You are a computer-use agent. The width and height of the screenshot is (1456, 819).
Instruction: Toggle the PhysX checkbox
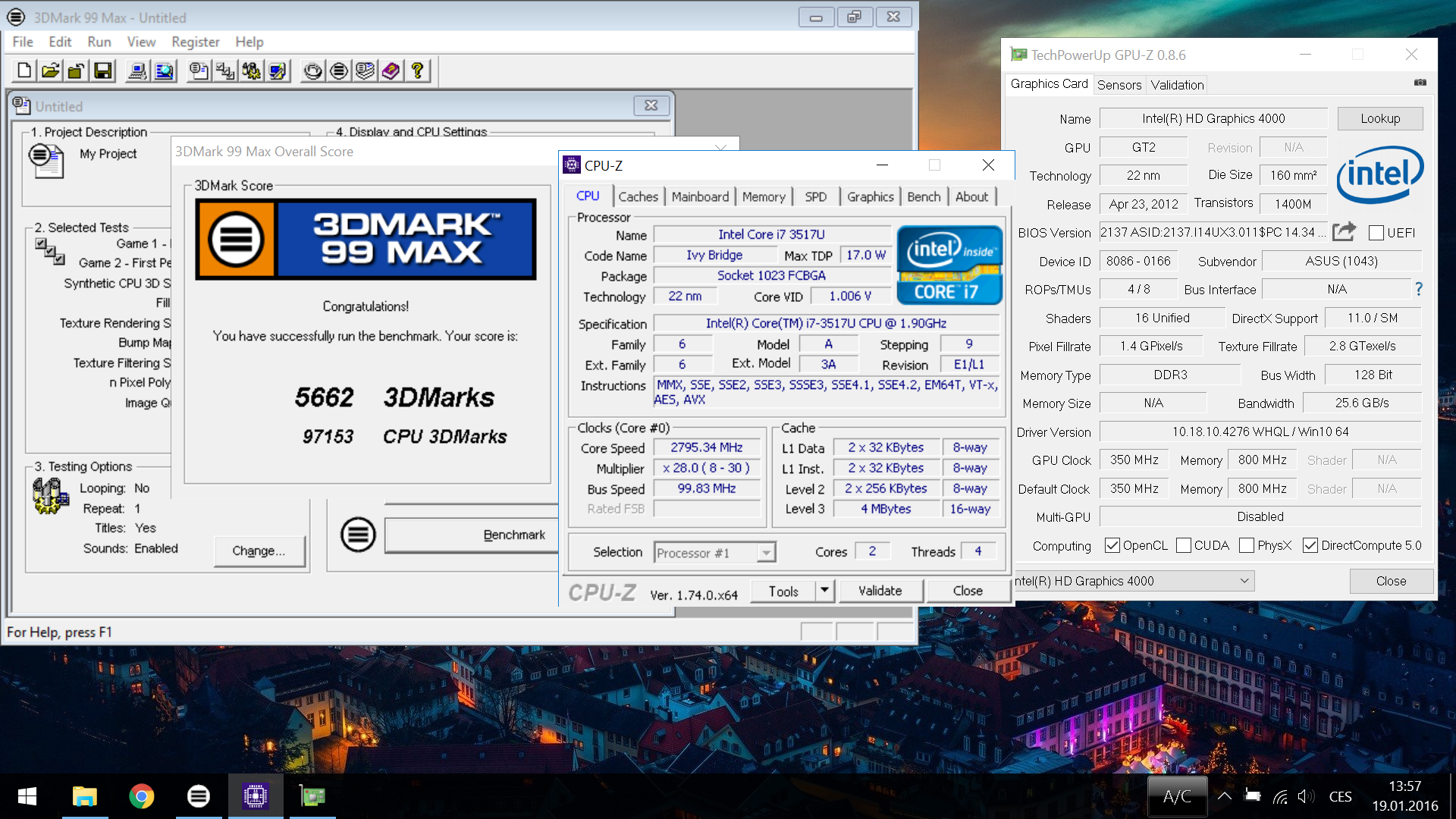(1246, 545)
